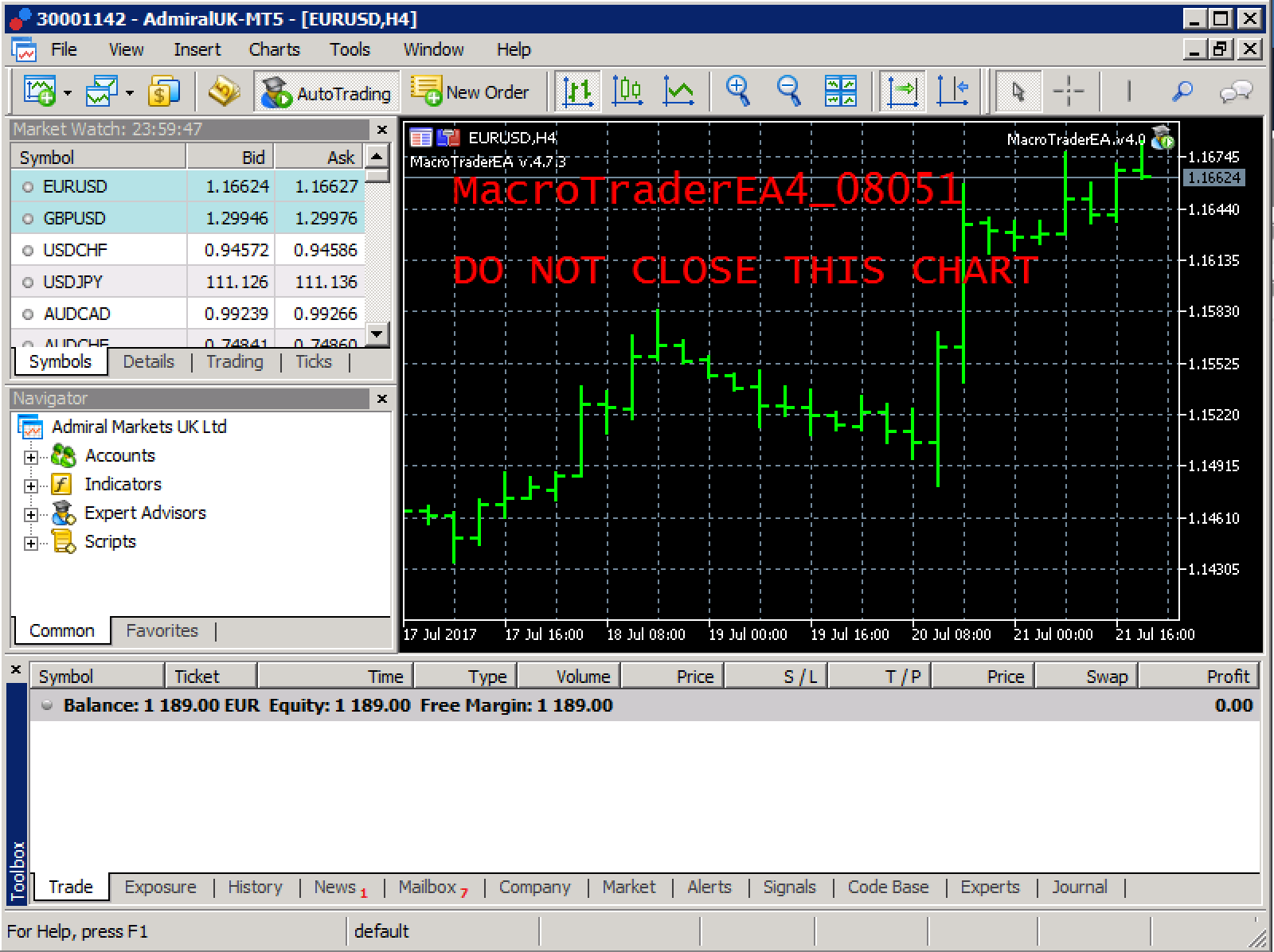Sort trades by the Volume column header
The height and width of the screenshot is (952, 1274).
(569, 677)
